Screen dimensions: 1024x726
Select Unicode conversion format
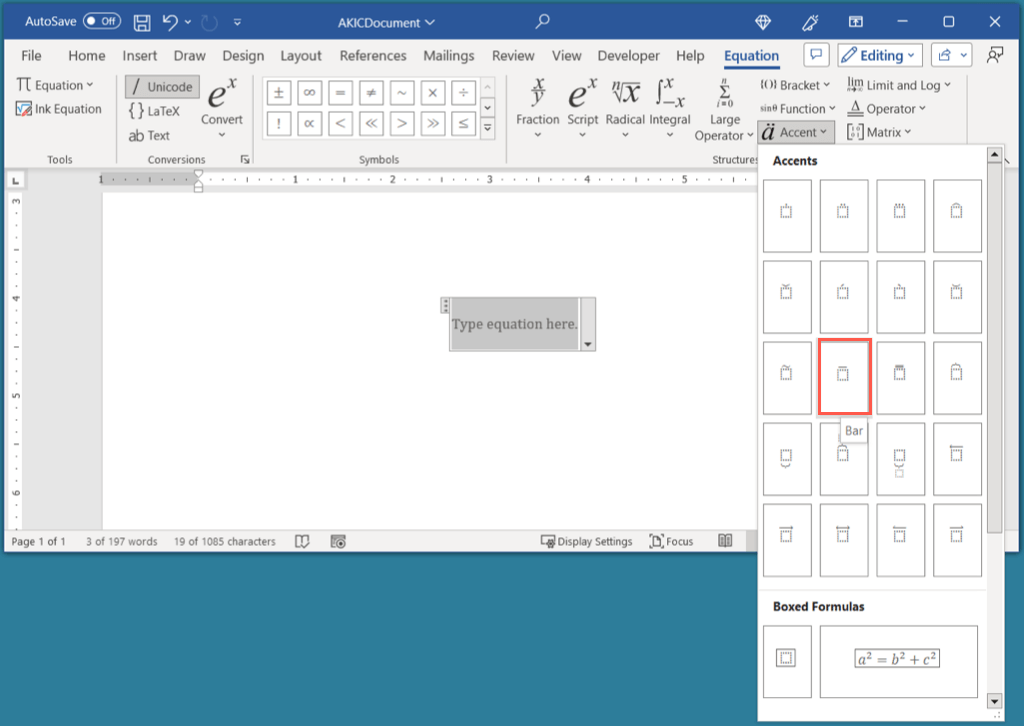(162, 87)
